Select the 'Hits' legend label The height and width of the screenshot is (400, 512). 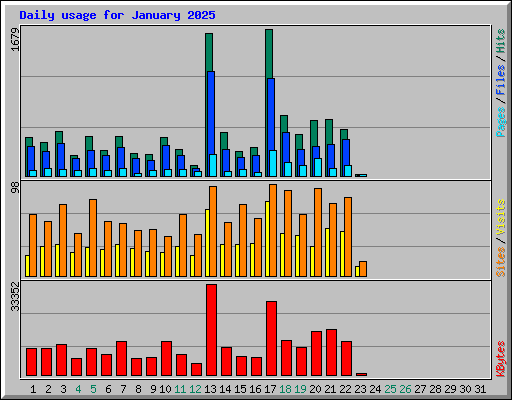(x=500, y=41)
